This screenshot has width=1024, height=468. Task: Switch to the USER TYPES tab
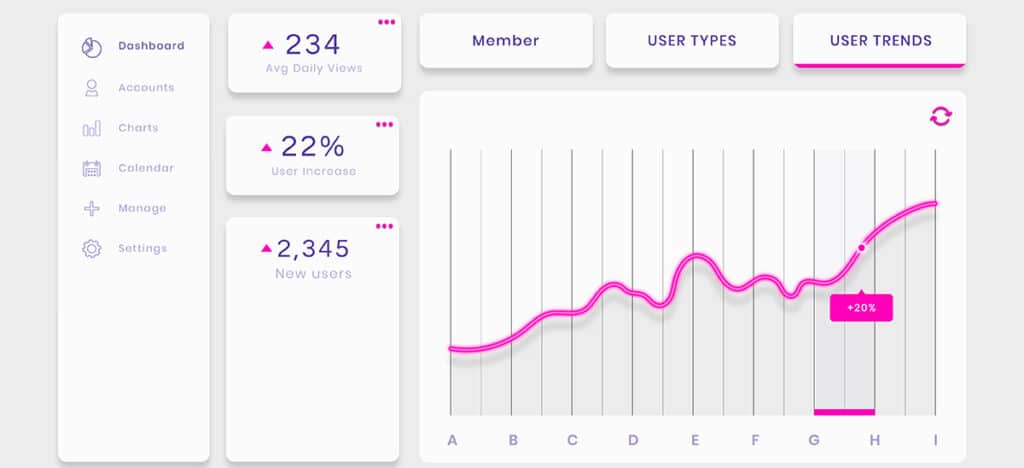point(691,41)
